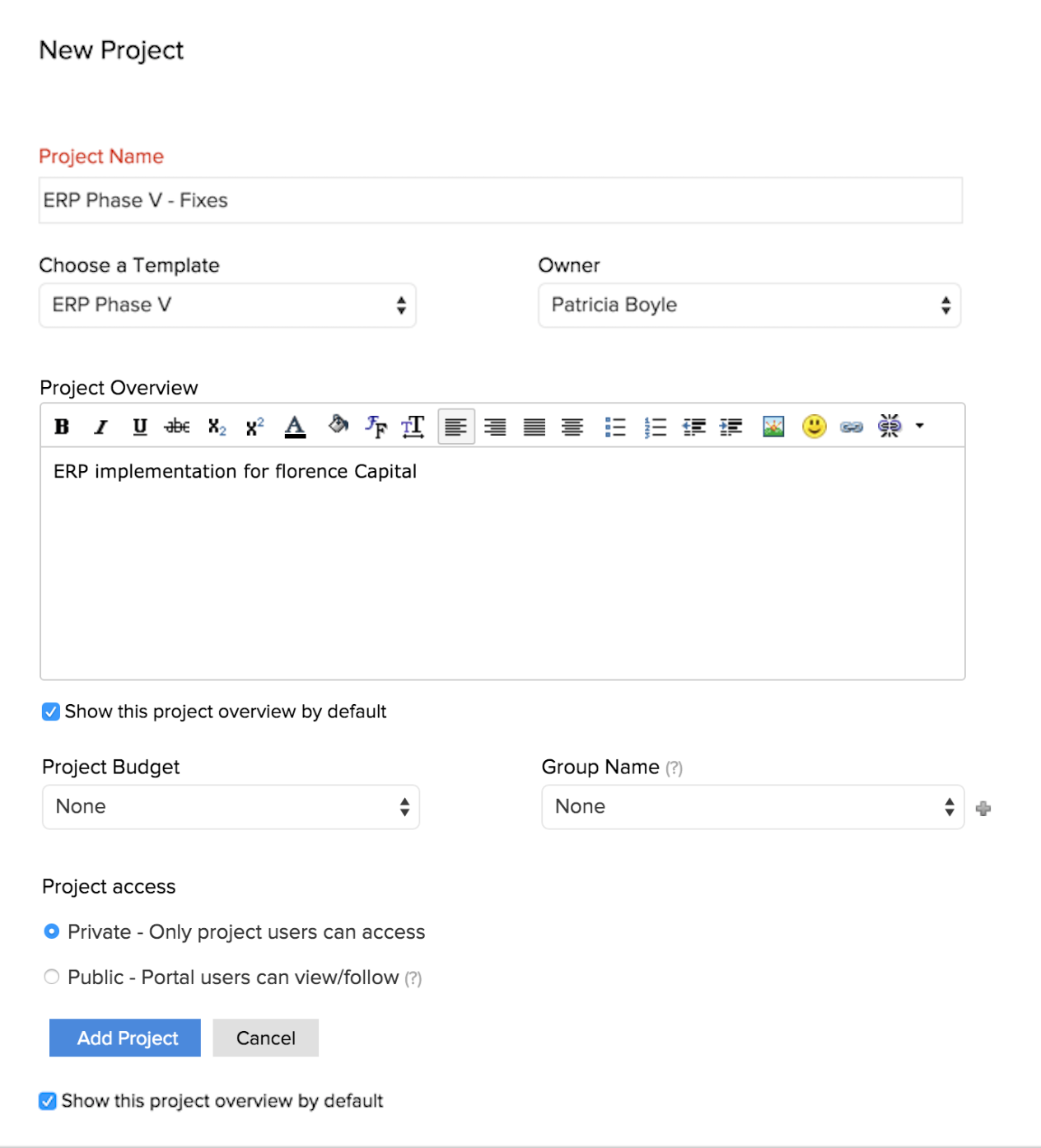This screenshot has height=1148, width=1041.
Task: Click the insert link icon
Action: (852, 427)
